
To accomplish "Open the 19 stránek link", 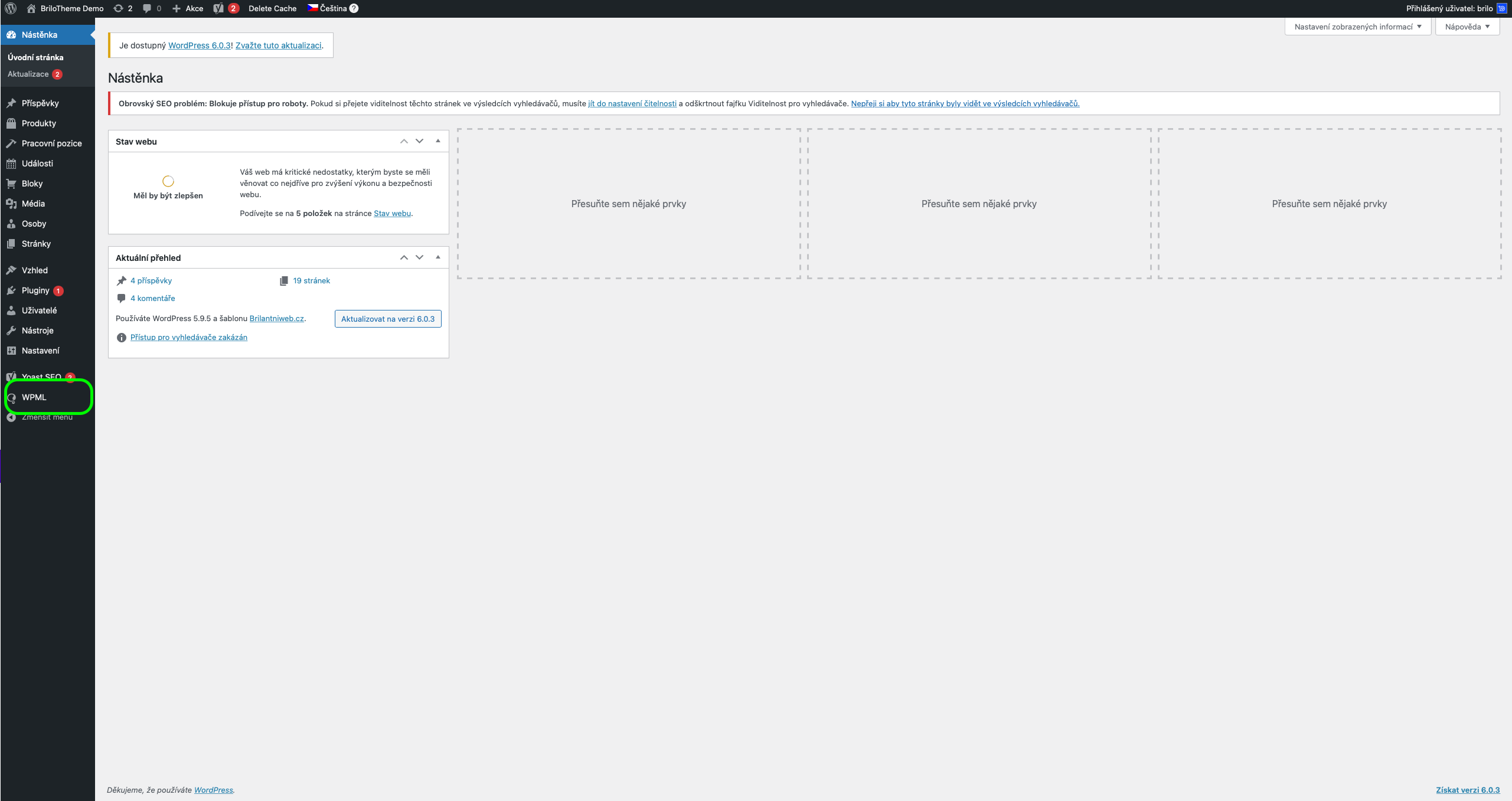I will point(311,280).
